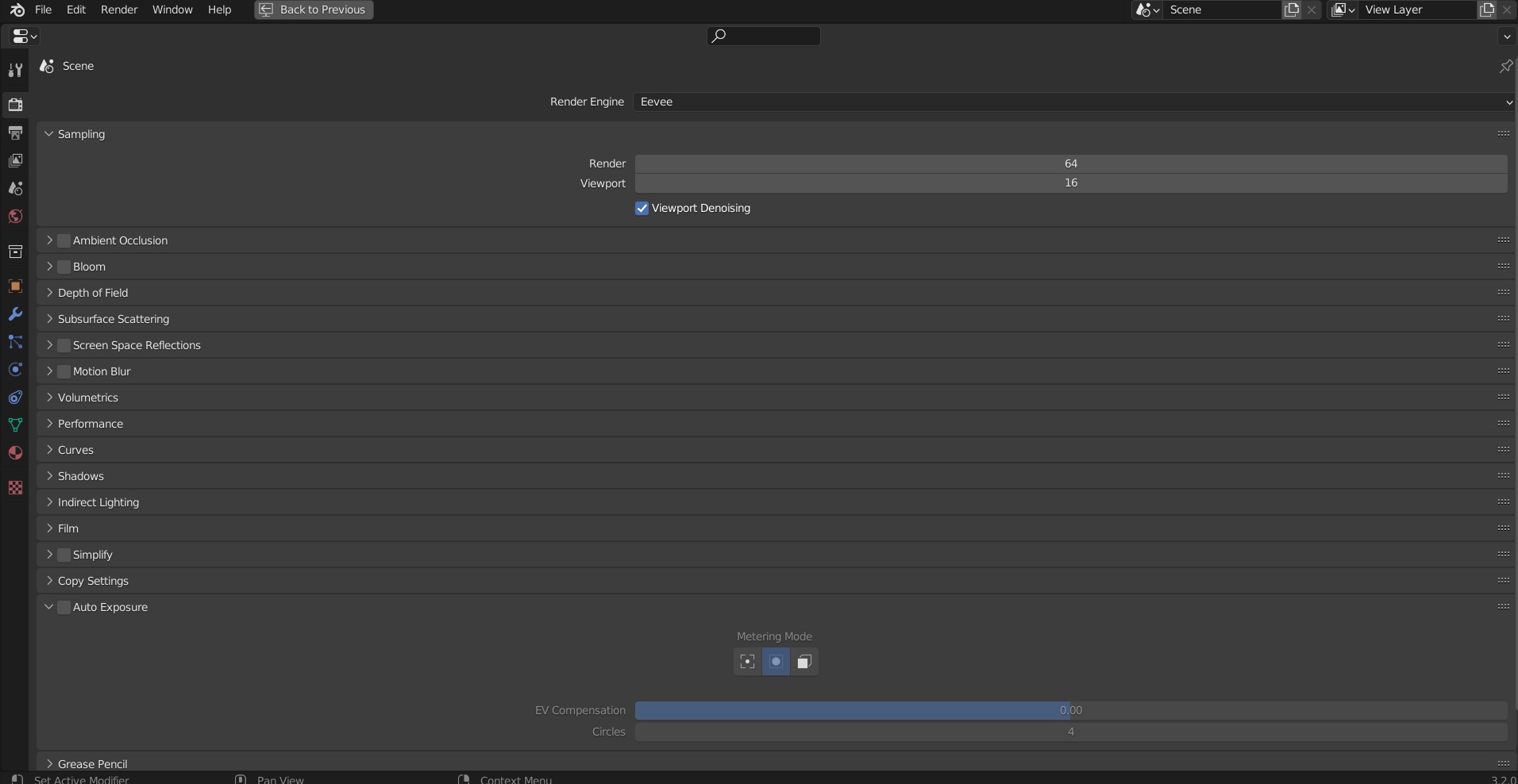
Task: Enable the Auto Exposure checkbox
Action: pos(64,607)
